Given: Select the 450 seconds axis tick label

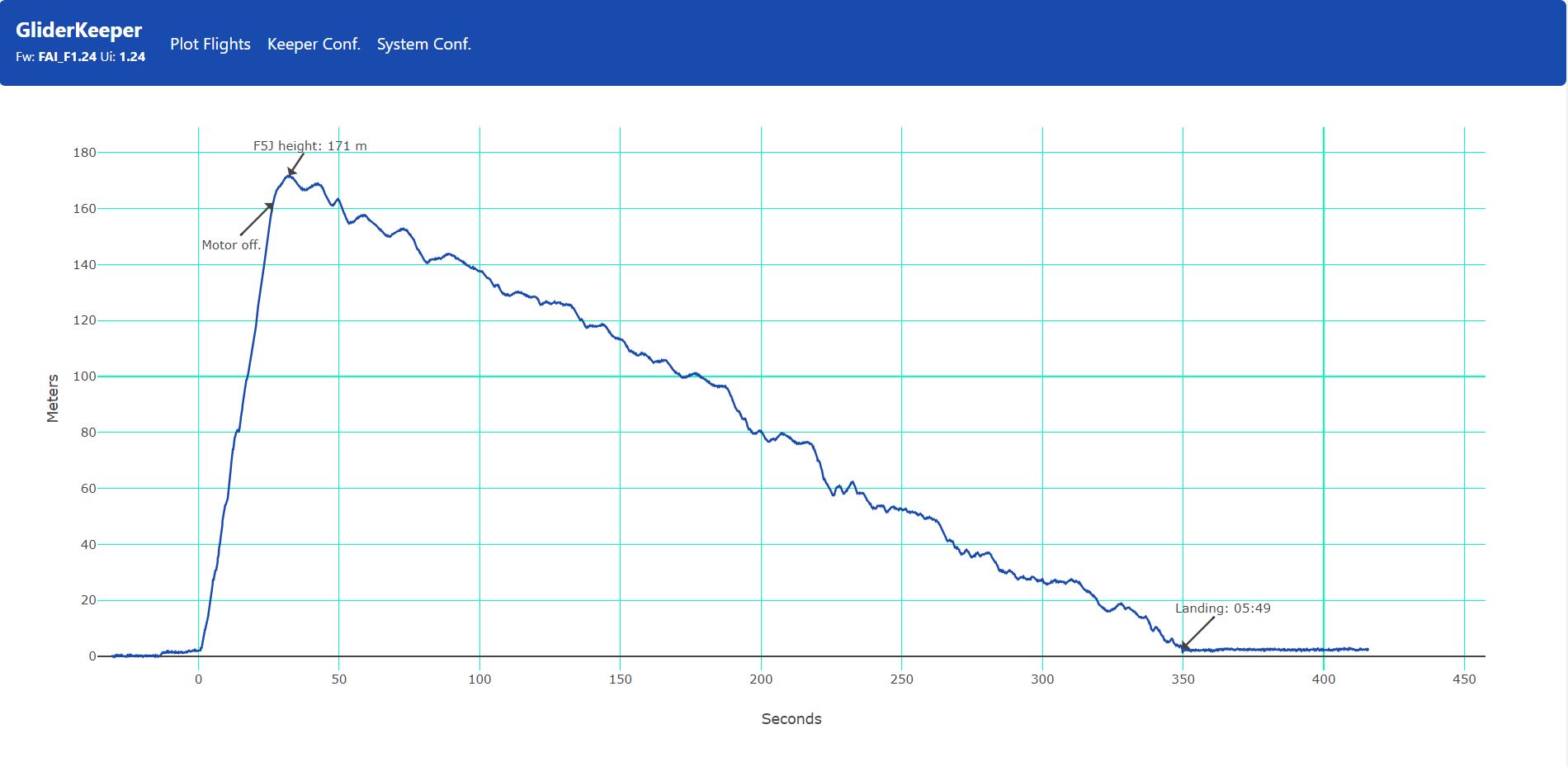Looking at the screenshot, I should (1464, 679).
